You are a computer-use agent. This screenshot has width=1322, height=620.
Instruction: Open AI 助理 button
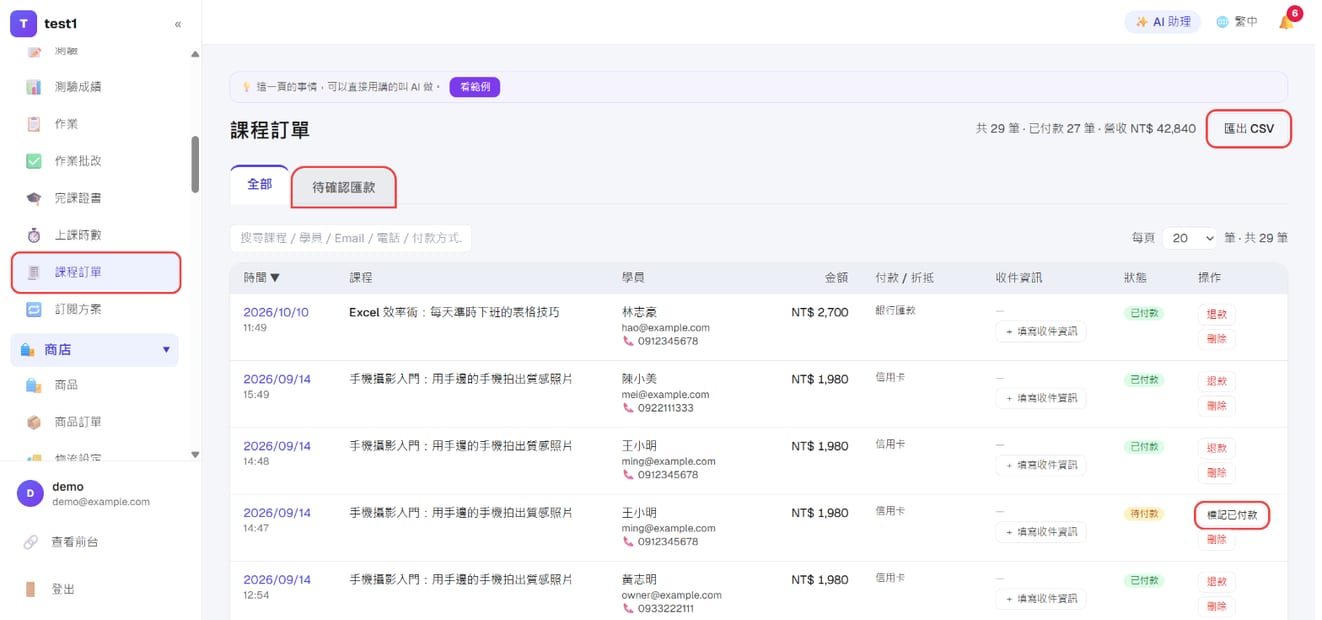tap(1164, 22)
